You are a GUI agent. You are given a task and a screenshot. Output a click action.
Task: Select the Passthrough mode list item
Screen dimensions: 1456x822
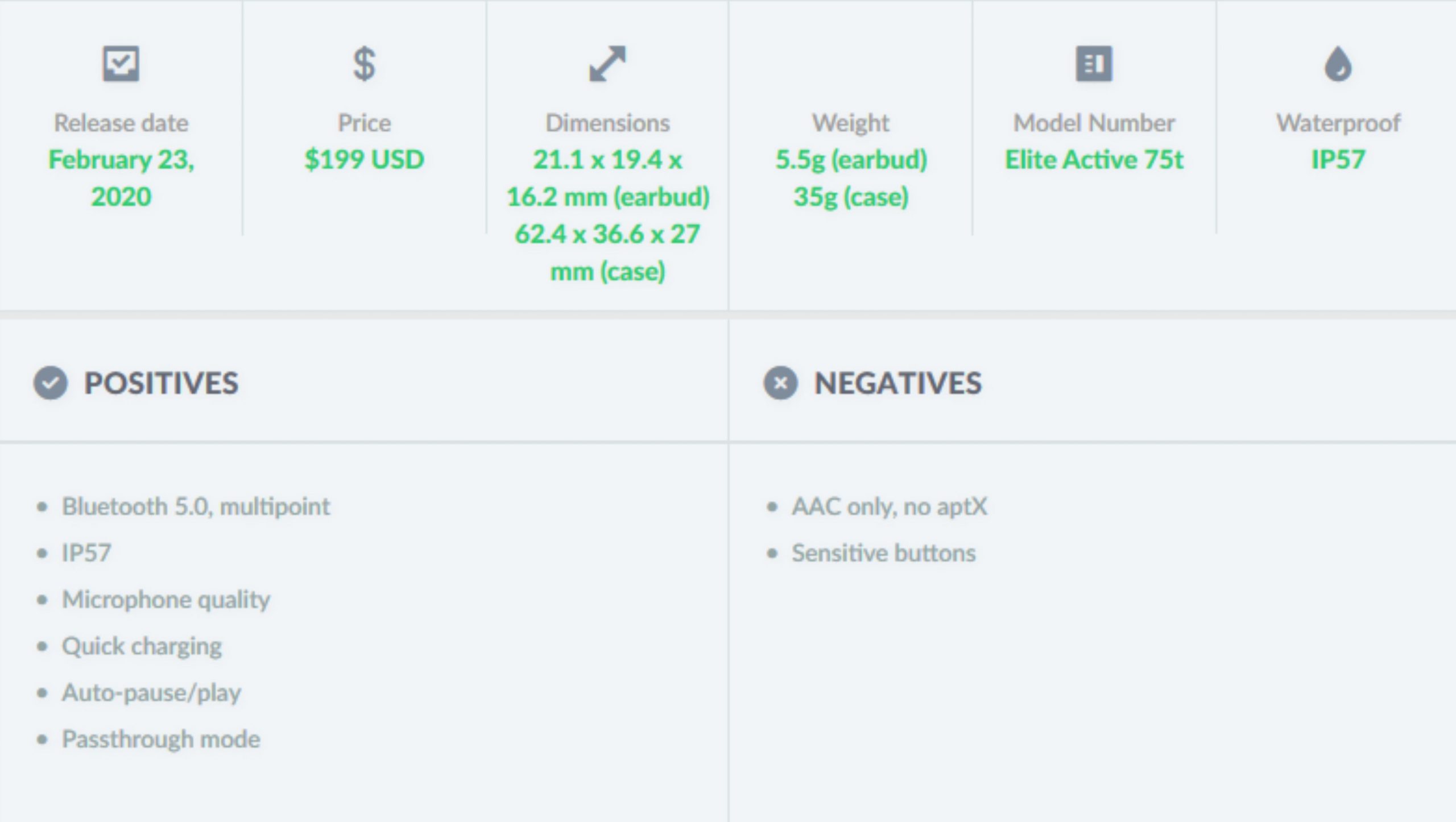(161, 740)
